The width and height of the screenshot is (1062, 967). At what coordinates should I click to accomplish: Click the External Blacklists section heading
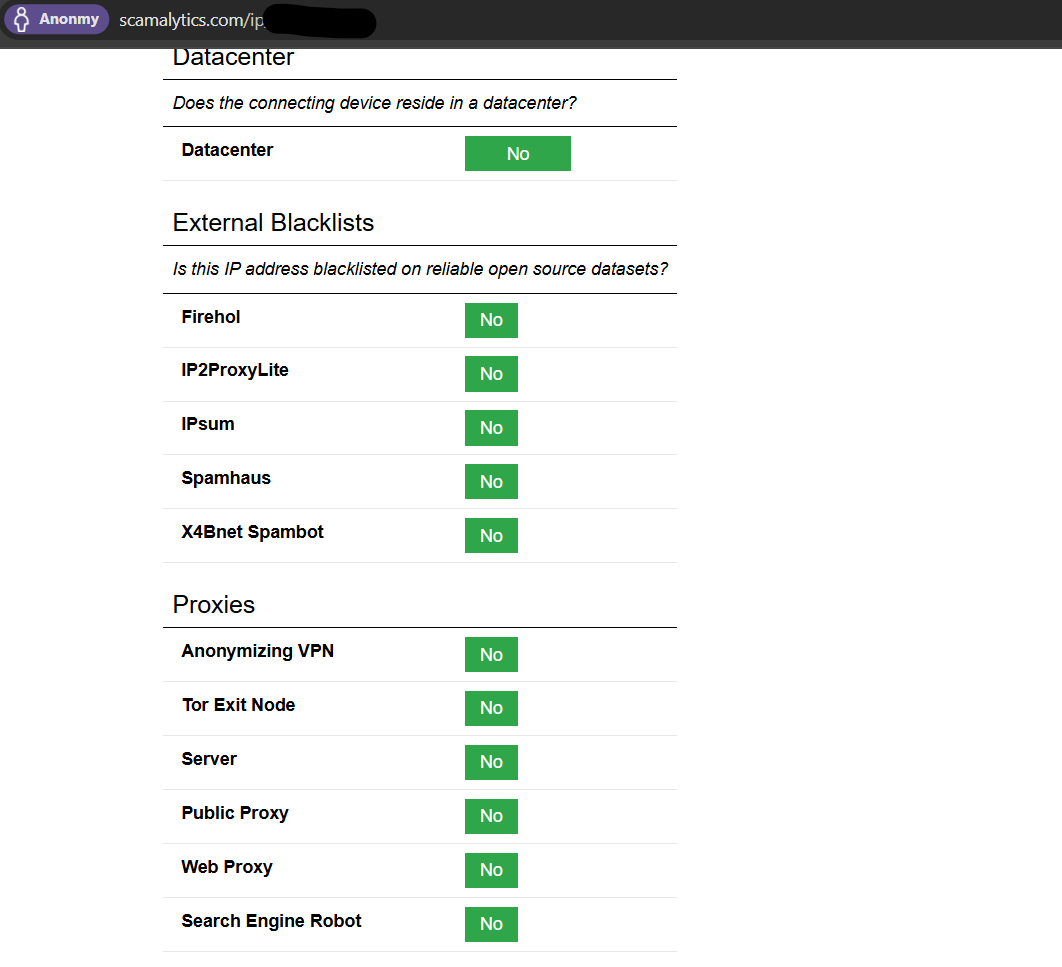tap(273, 223)
